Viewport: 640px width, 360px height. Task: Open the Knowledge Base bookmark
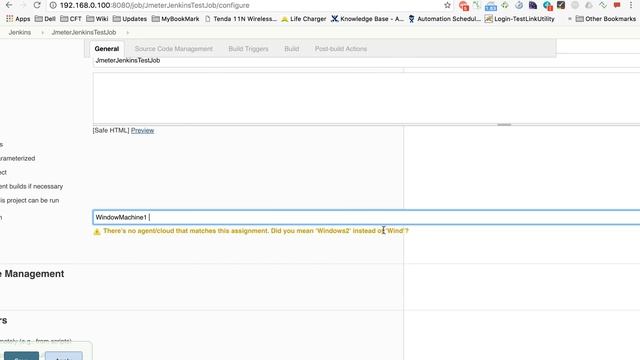pyautogui.click(x=367, y=19)
